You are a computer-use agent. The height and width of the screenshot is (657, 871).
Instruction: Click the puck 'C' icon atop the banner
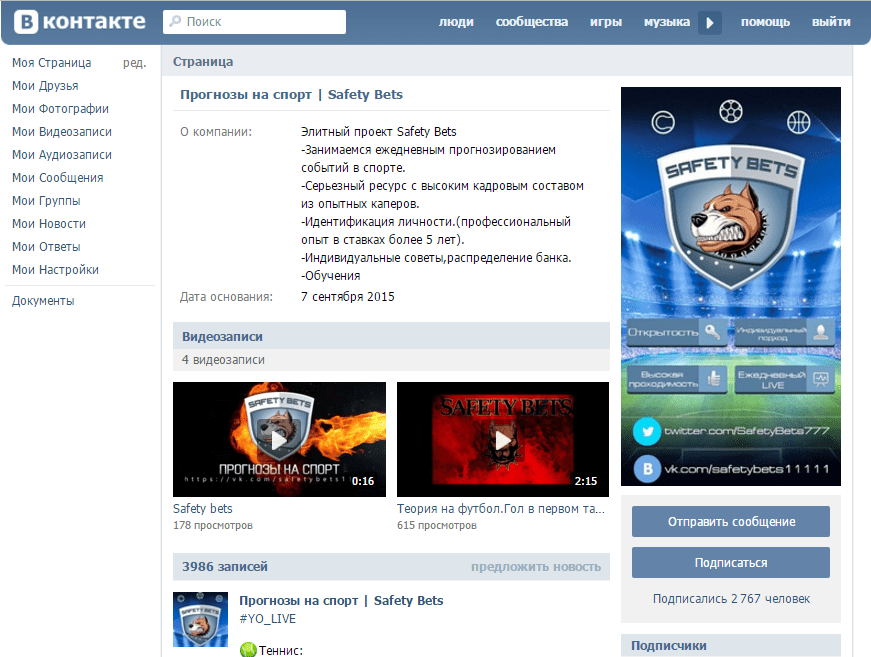click(663, 122)
